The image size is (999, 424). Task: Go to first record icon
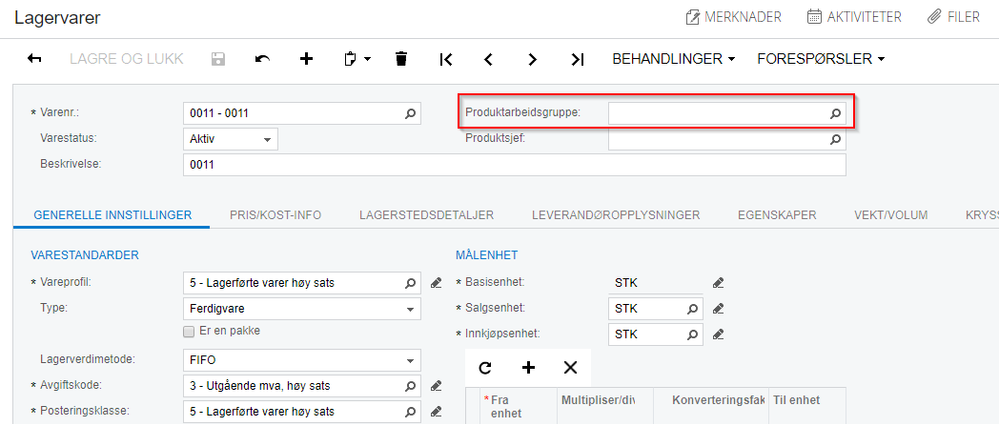(446, 59)
